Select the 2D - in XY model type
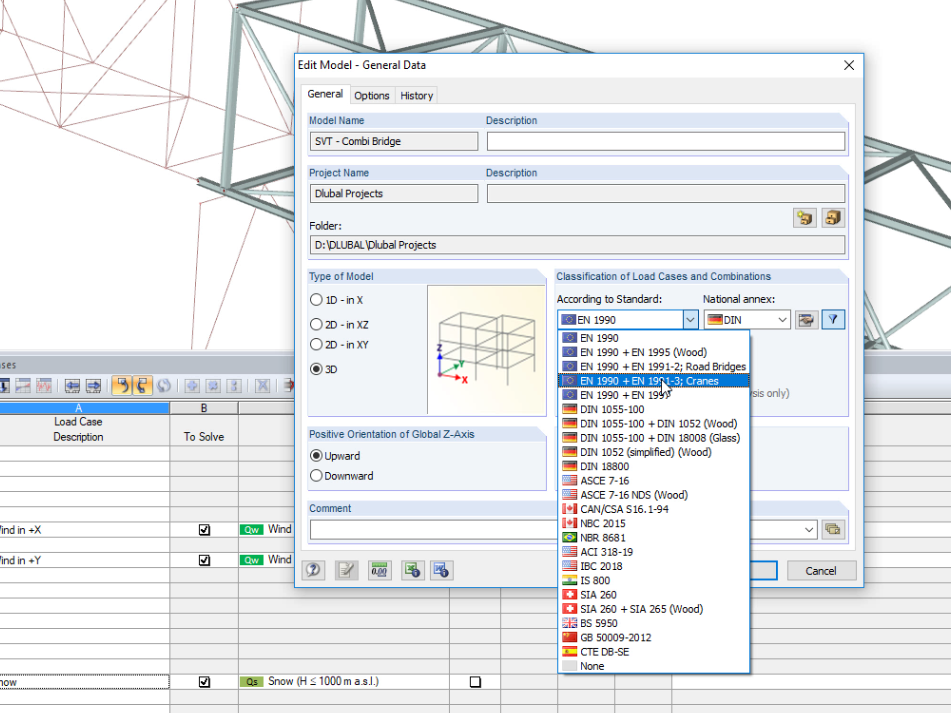 (316, 344)
